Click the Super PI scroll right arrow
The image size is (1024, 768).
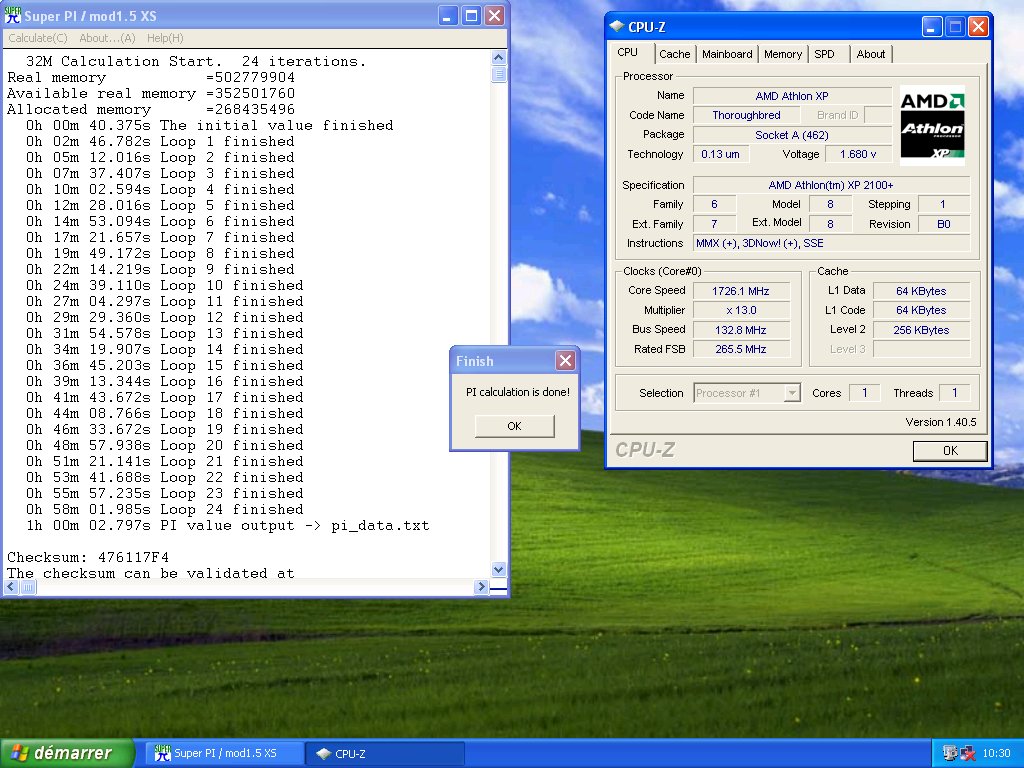(481, 586)
